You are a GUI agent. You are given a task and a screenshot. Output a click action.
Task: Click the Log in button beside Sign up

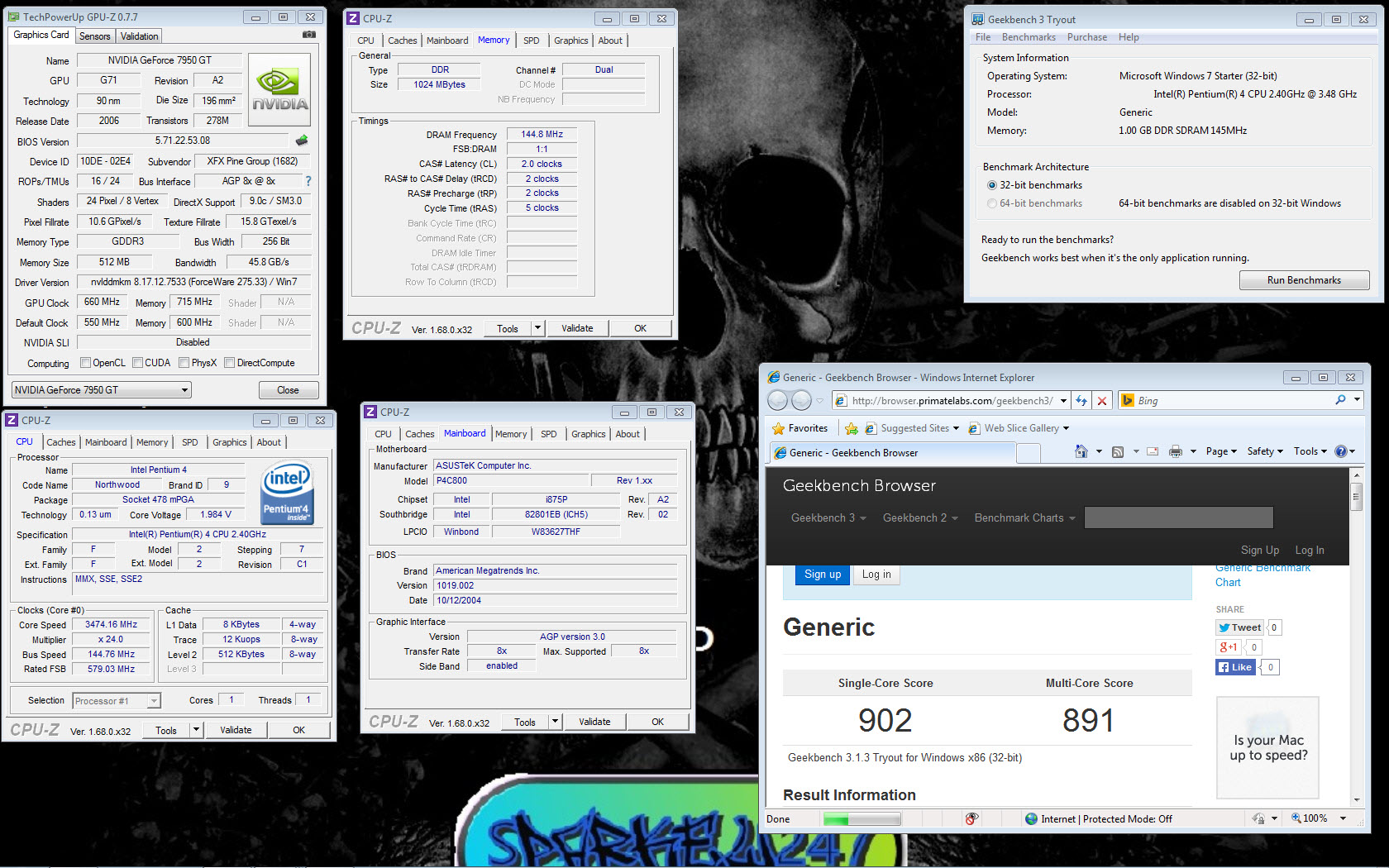876,575
